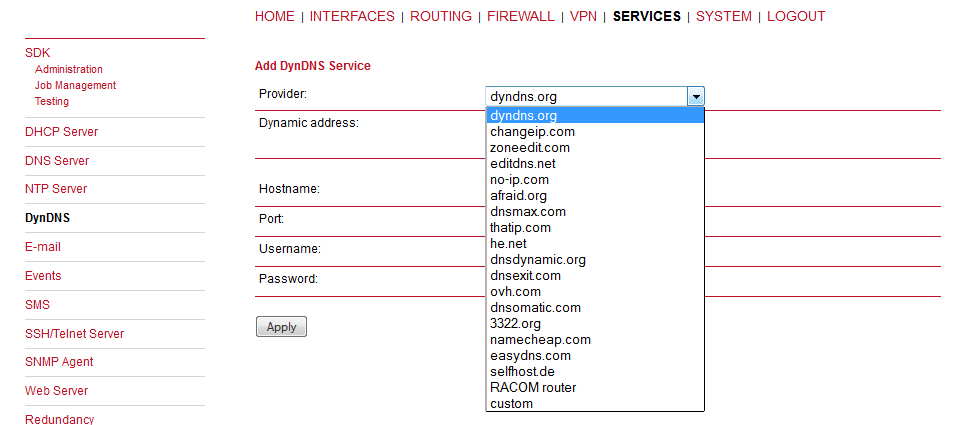Select thatip.com provider option
Image resolution: width=965 pixels, height=425 pixels.
point(595,228)
